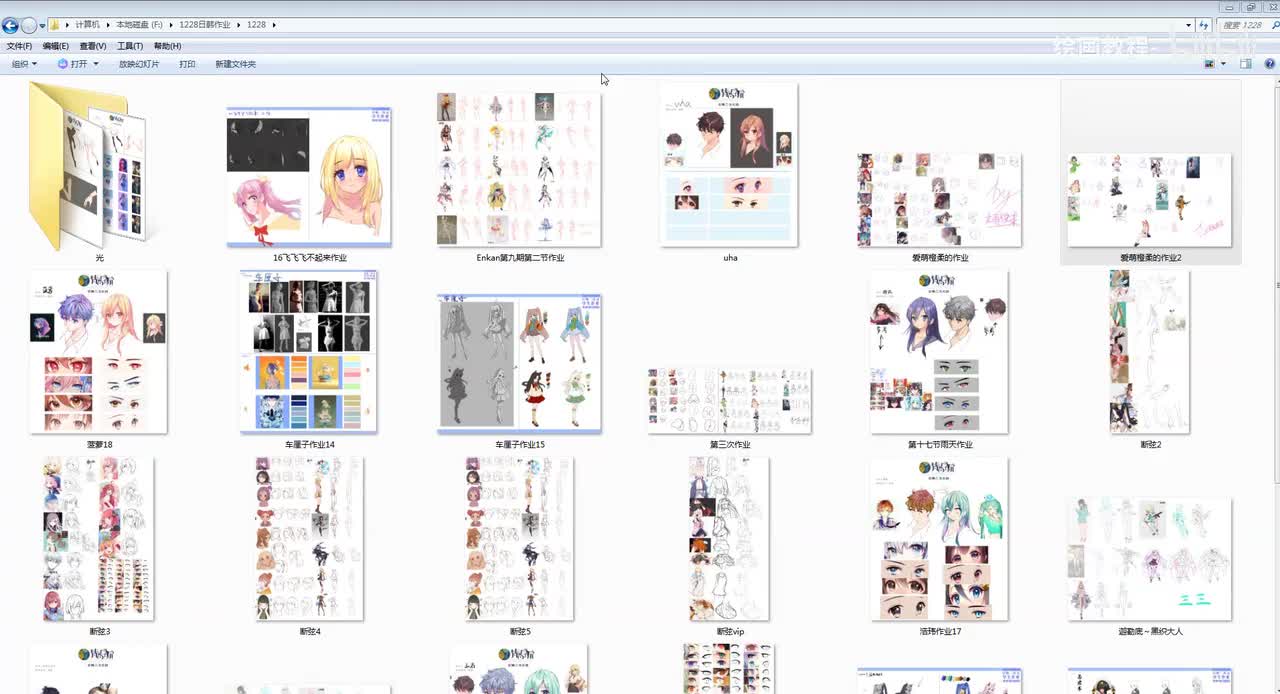Click the file name label 浩玮作业17
This screenshot has width=1280, height=694.
click(x=940, y=631)
